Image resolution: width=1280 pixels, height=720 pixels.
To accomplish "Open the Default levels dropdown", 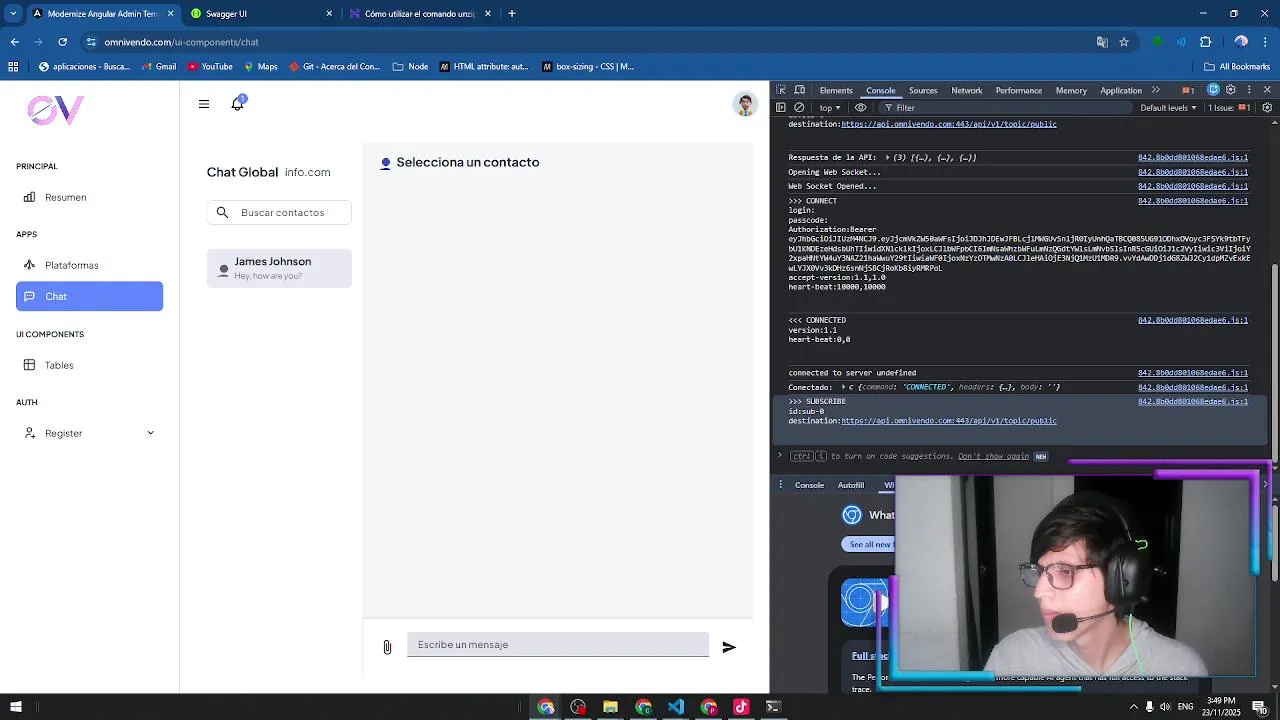I will tap(1168, 107).
